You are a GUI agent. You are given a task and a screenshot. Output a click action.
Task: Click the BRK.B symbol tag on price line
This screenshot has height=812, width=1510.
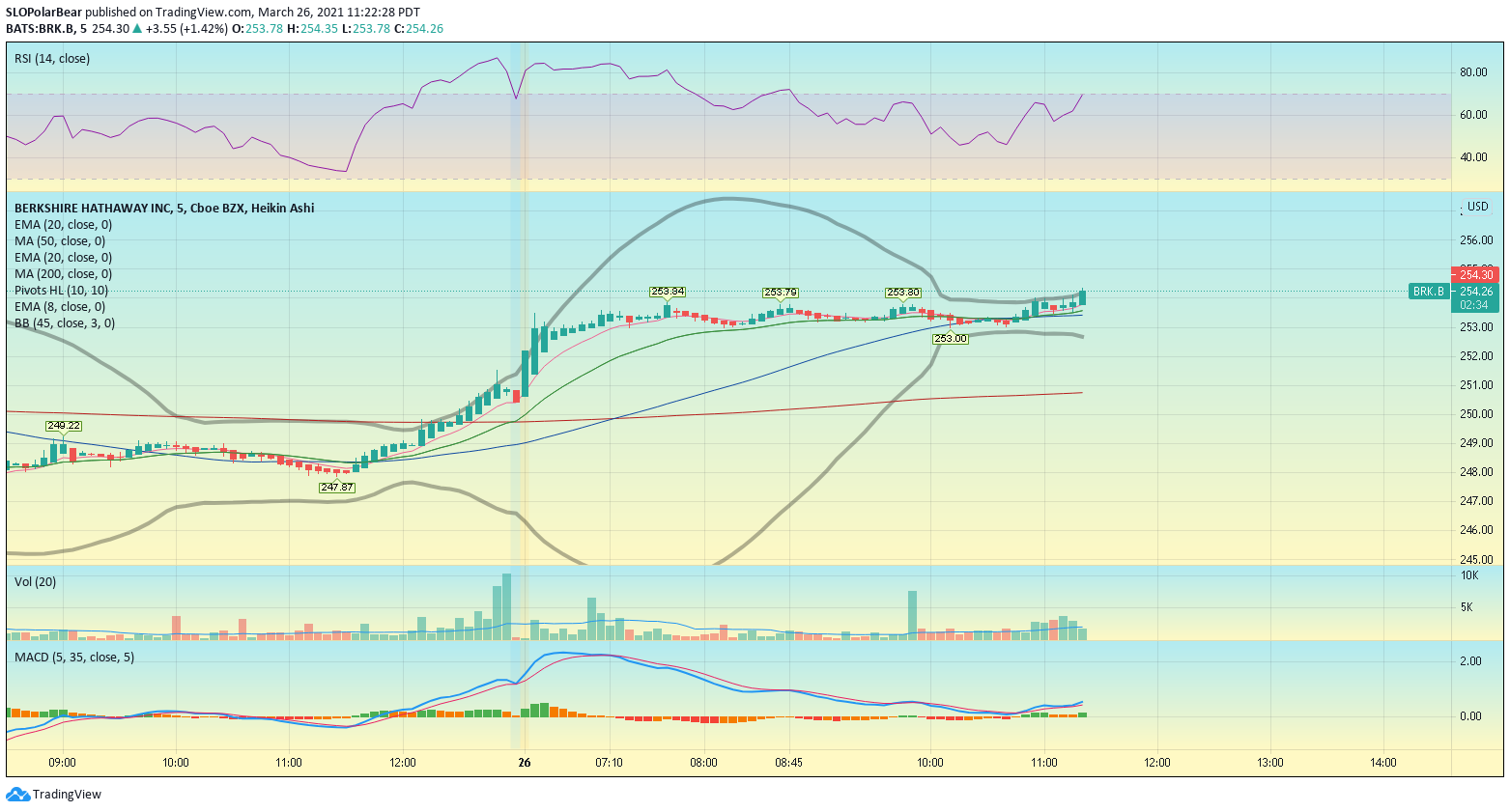point(1428,292)
